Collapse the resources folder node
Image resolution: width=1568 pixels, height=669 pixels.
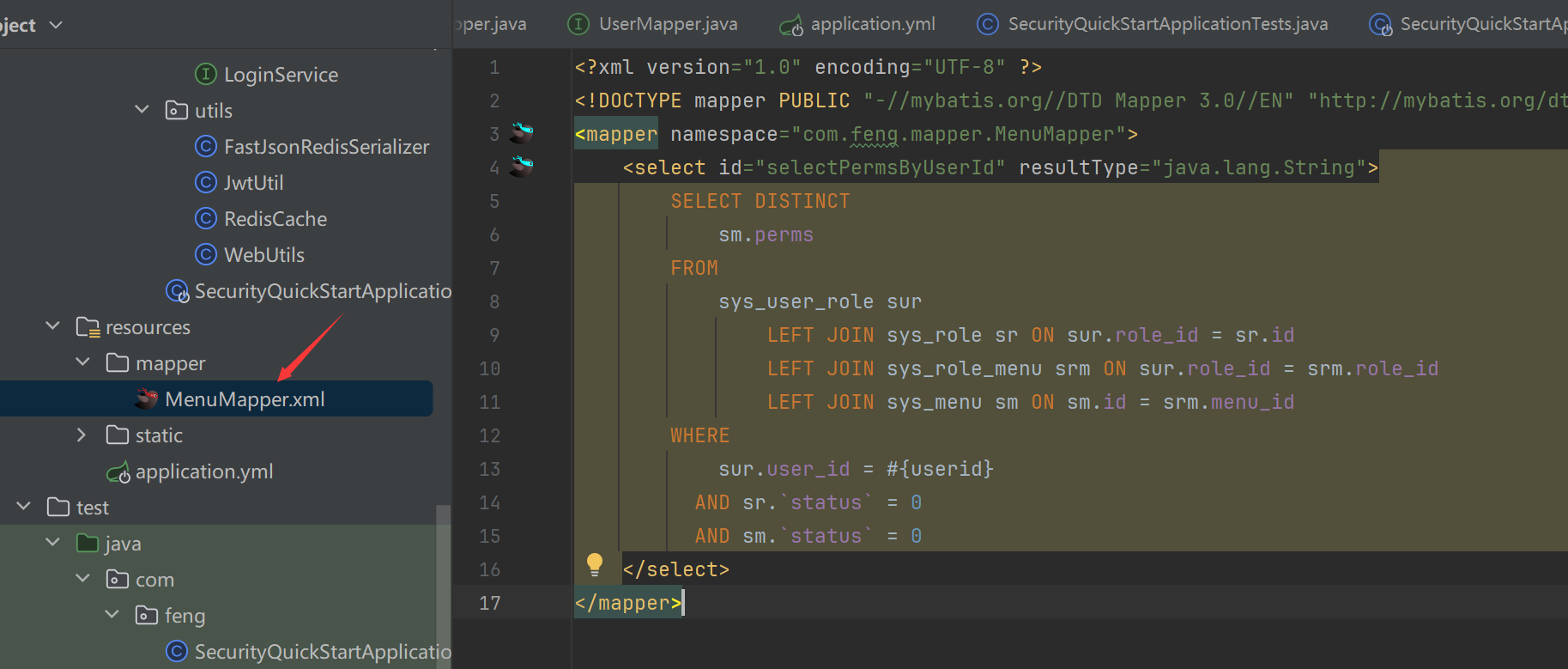pos(53,326)
